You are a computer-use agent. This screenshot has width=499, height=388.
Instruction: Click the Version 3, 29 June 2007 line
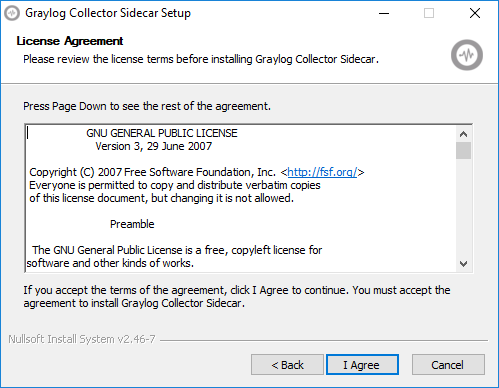[x=154, y=146]
